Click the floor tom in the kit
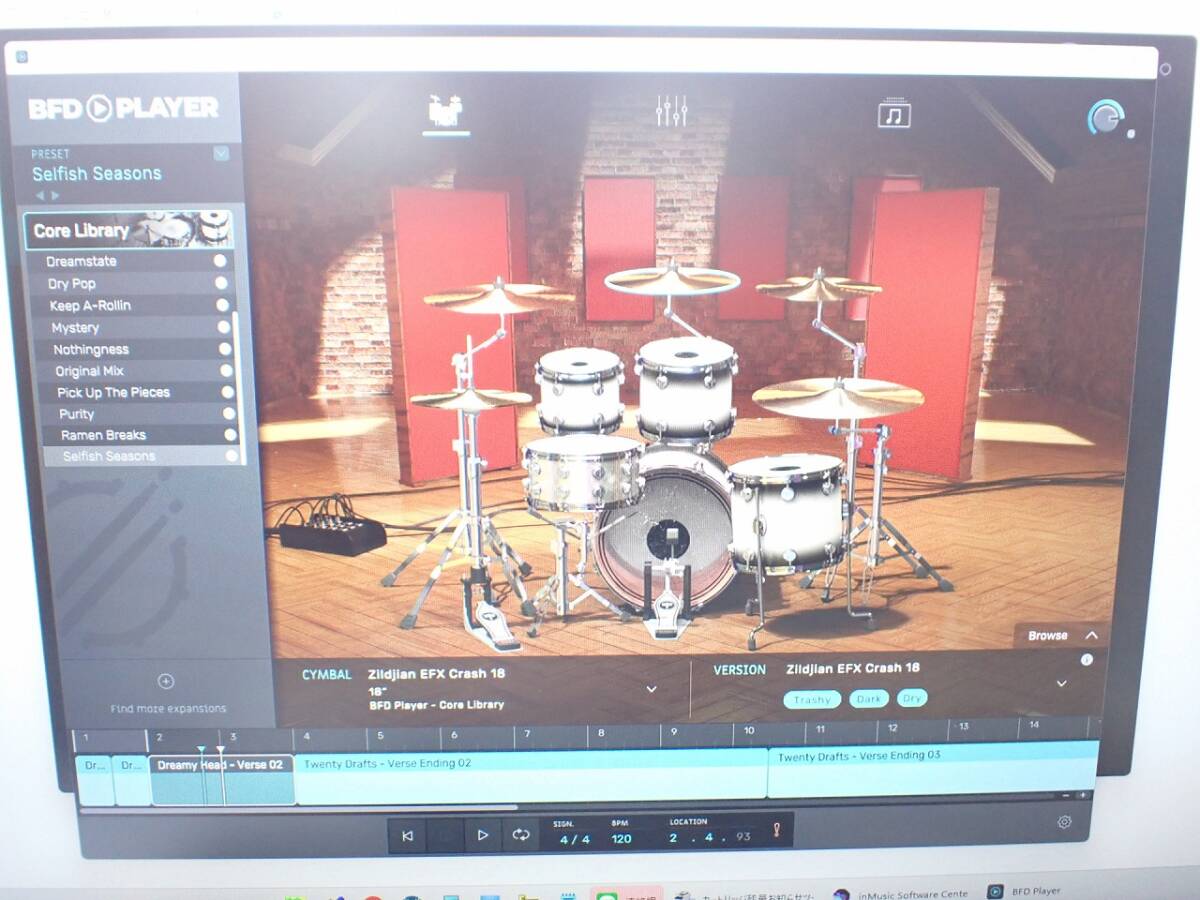Viewport: 1200px width, 900px height. pyautogui.click(x=787, y=512)
